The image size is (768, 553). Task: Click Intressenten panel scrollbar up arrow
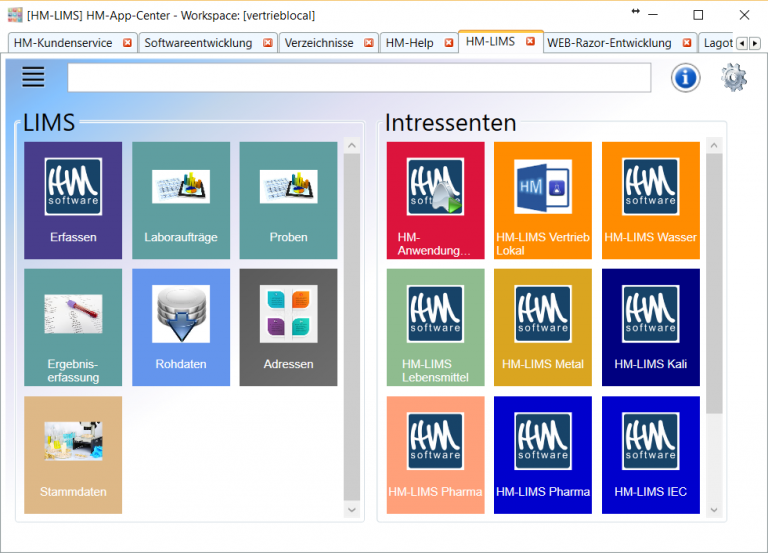pos(714,145)
